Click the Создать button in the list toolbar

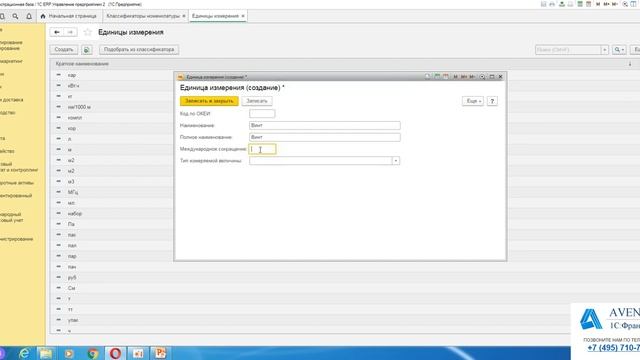tap(64, 50)
